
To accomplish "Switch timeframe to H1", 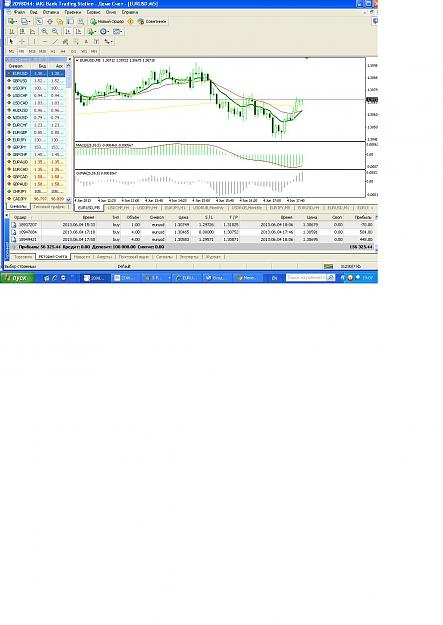I will tap(53, 51).
